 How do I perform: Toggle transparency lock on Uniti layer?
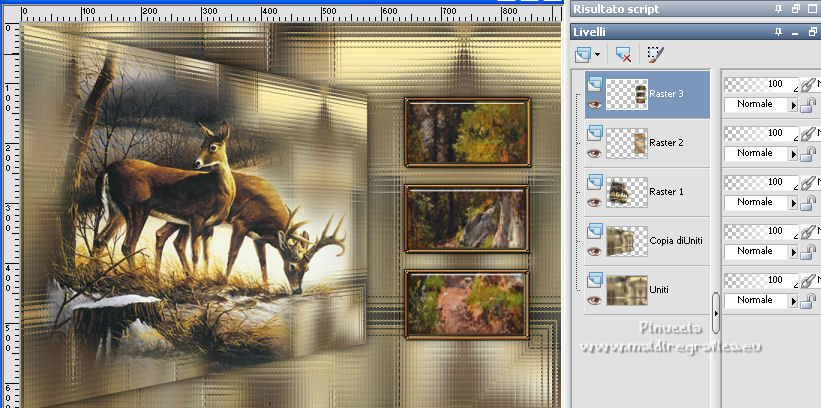pos(809,300)
